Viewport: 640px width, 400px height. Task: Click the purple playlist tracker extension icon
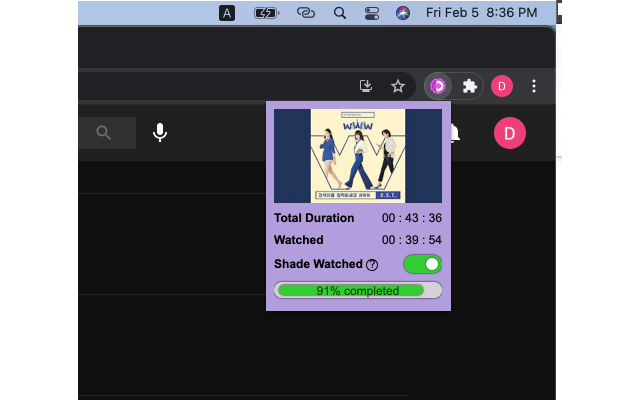(438, 86)
